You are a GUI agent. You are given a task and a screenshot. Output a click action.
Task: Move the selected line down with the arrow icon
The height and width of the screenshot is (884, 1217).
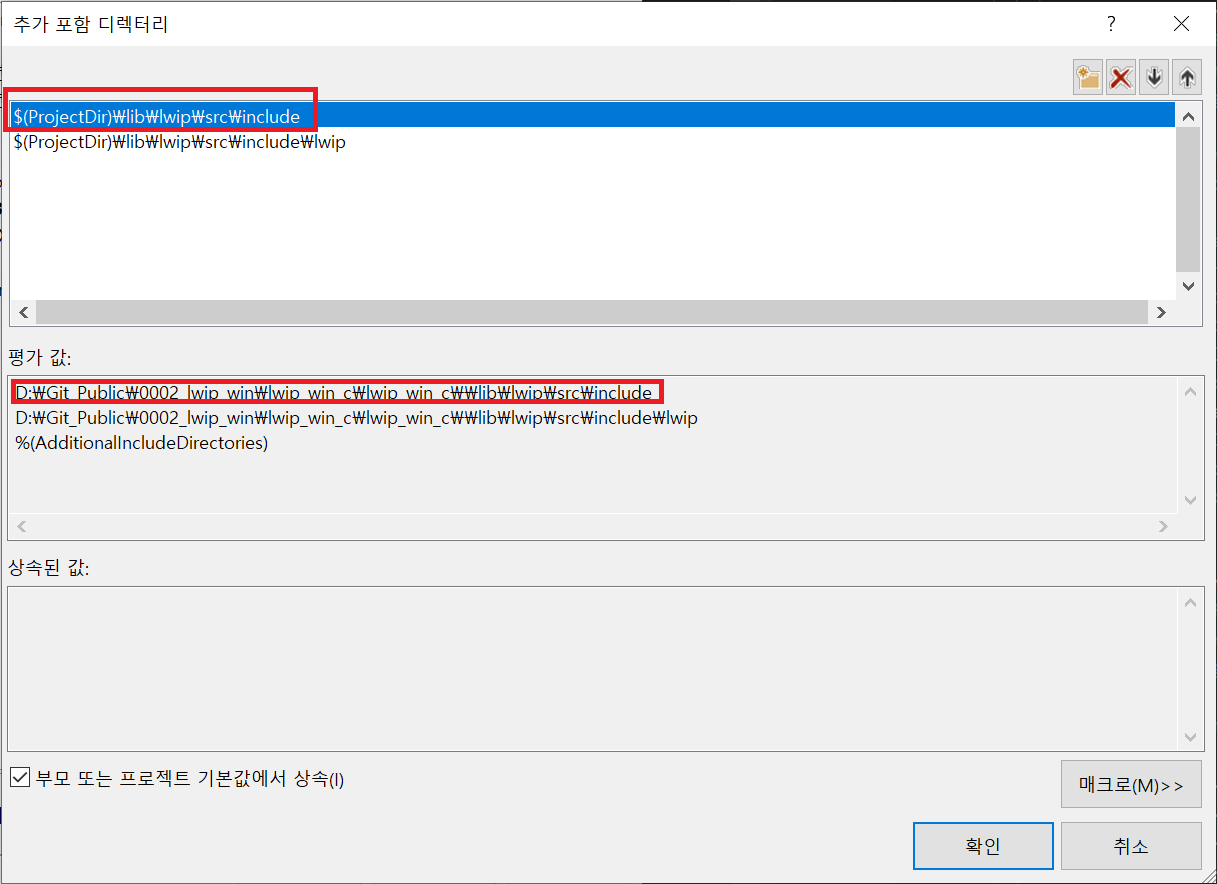click(x=1154, y=78)
